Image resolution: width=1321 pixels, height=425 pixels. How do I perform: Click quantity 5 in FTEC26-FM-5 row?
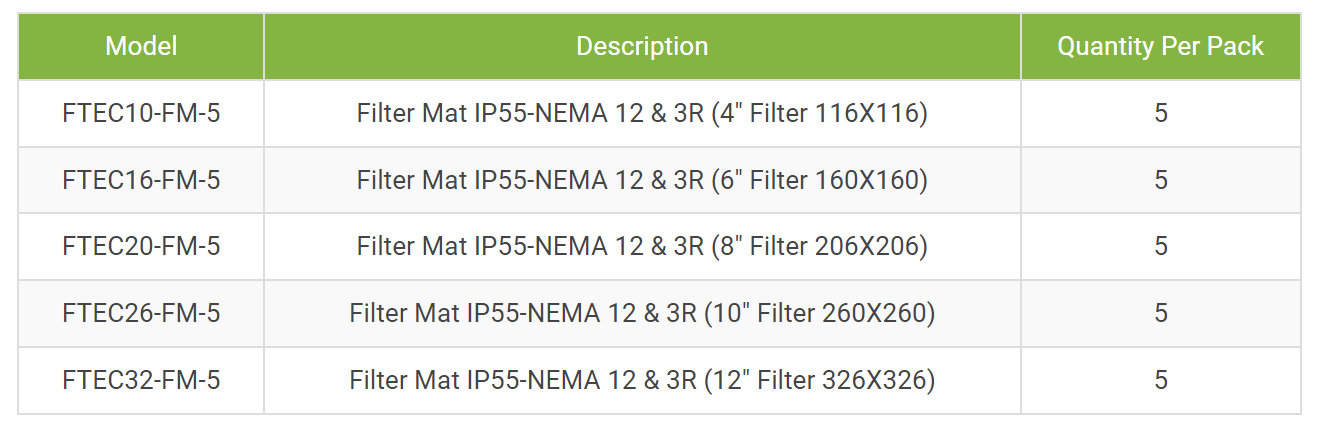(x=1161, y=313)
